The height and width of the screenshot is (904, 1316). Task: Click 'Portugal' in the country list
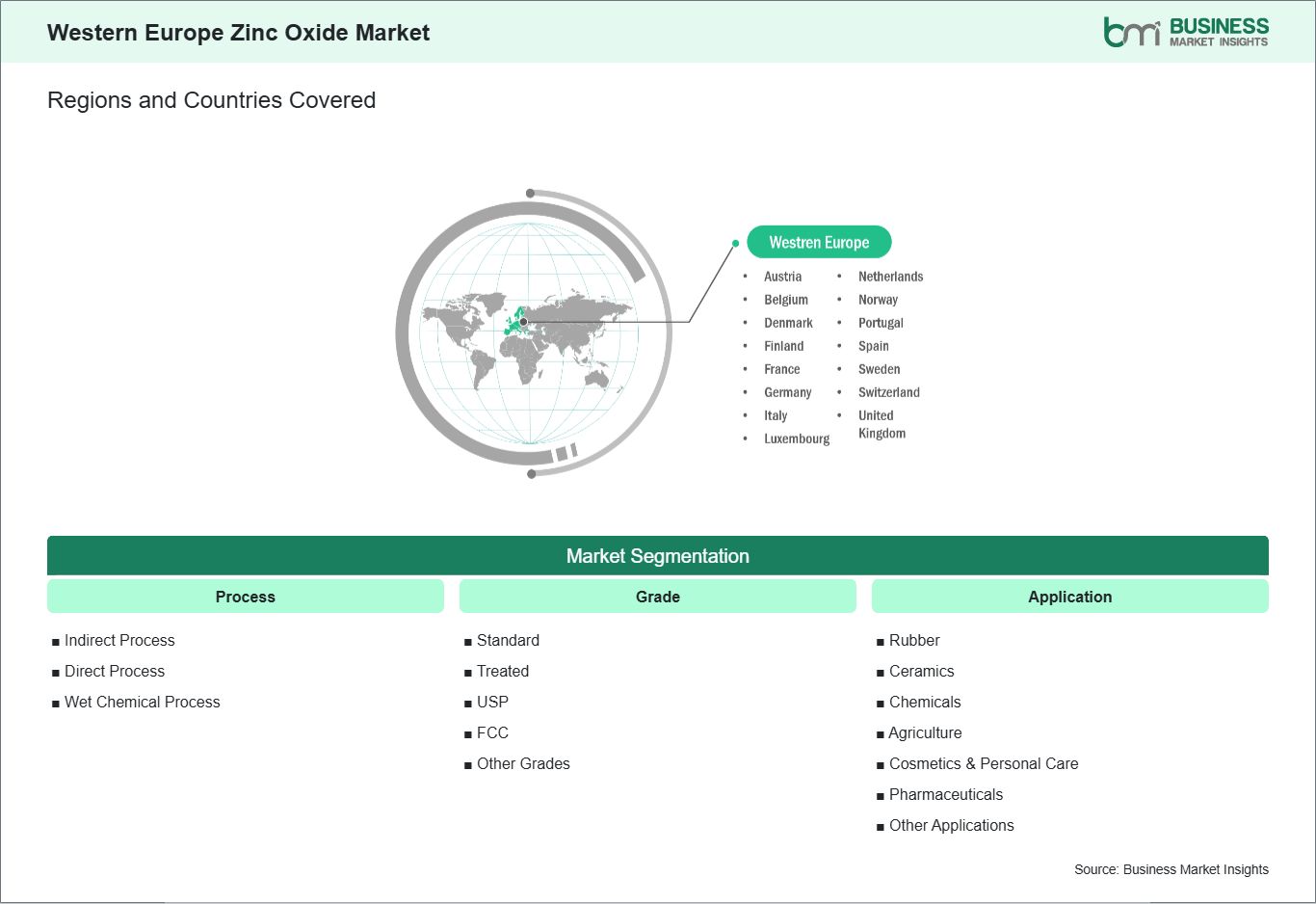coord(881,323)
